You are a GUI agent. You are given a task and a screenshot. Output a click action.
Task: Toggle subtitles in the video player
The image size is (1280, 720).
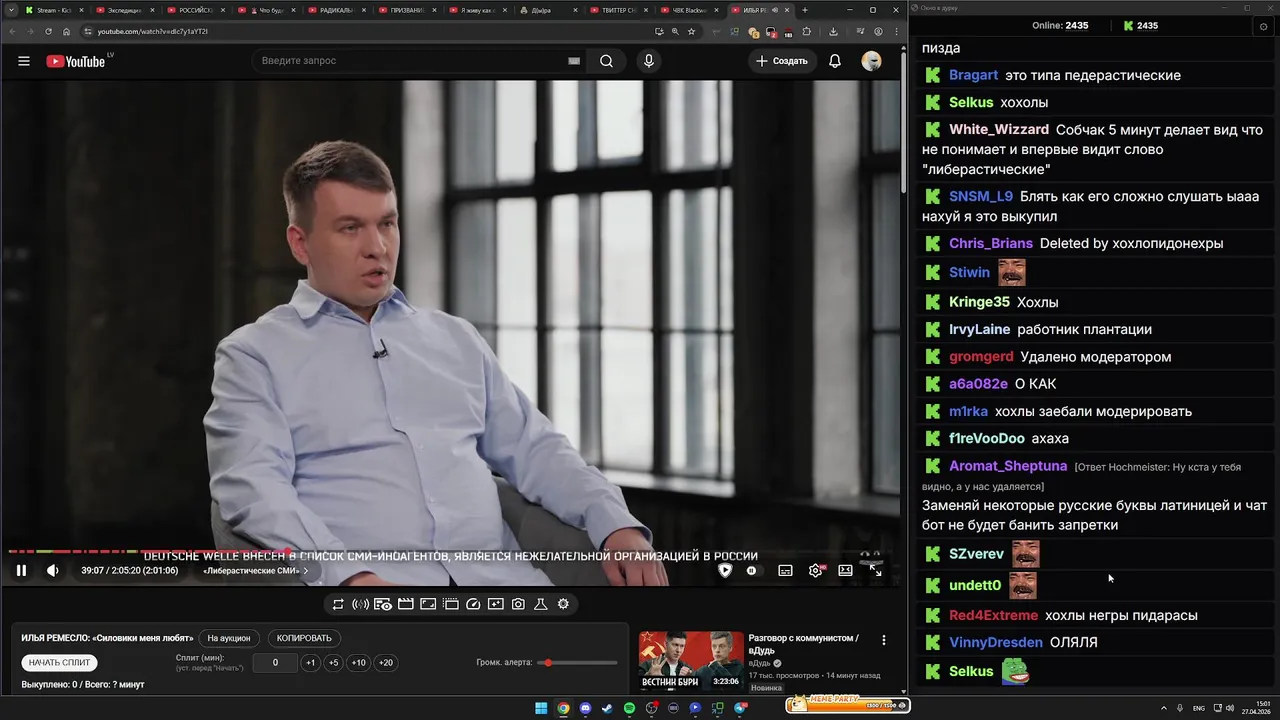785,570
